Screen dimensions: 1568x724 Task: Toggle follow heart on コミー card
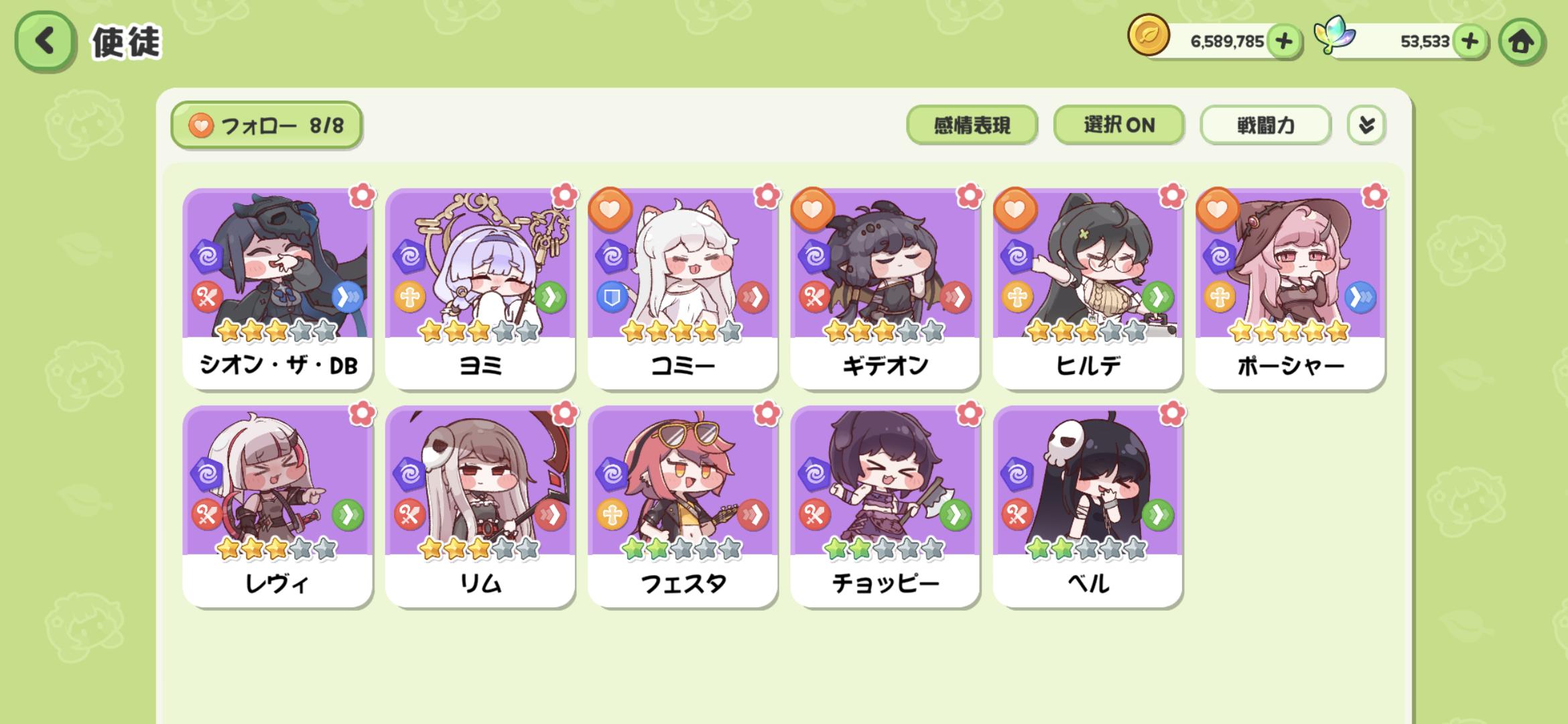pos(610,209)
